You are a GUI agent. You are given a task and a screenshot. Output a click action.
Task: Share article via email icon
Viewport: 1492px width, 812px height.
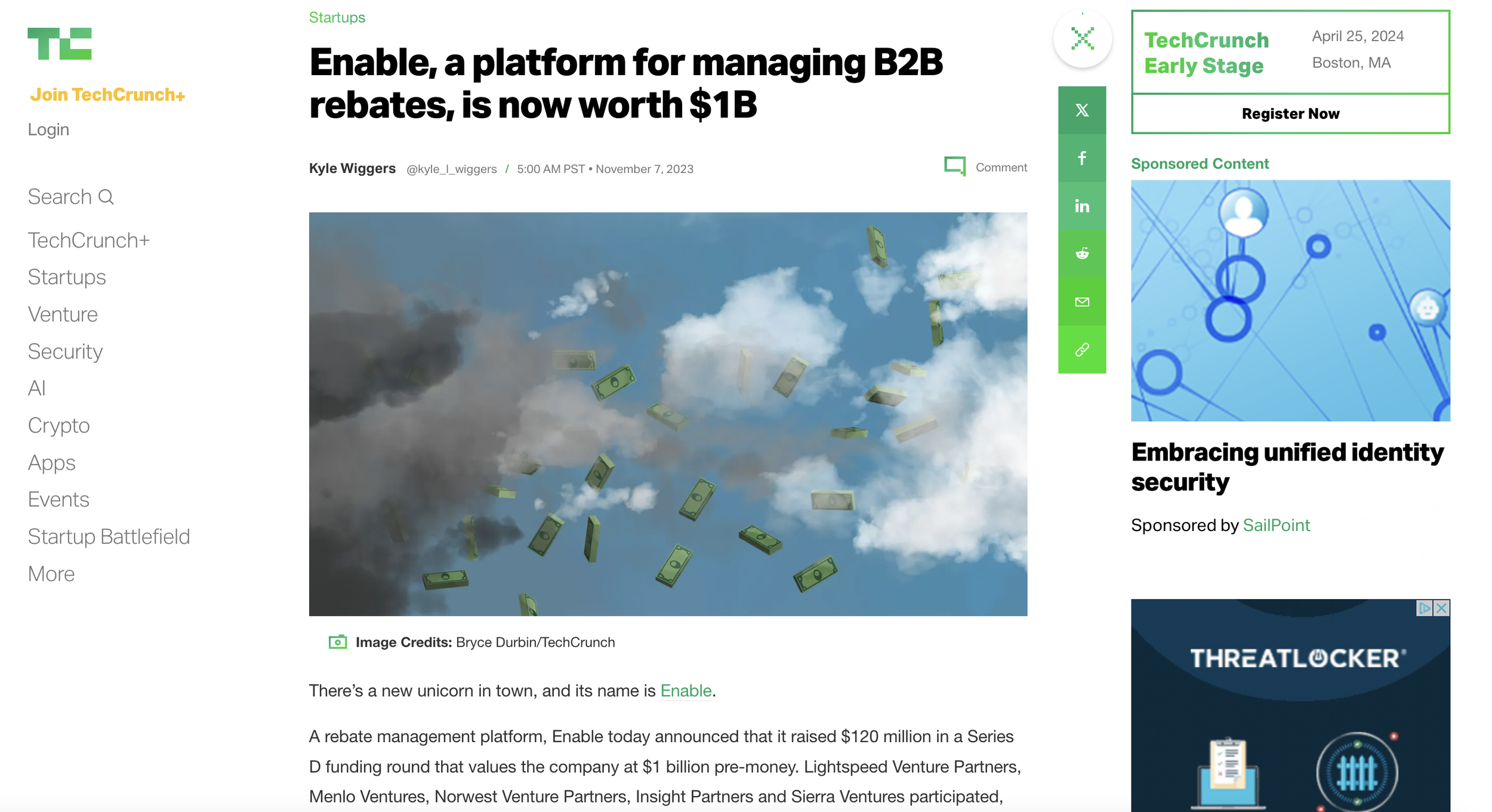(x=1081, y=302)
